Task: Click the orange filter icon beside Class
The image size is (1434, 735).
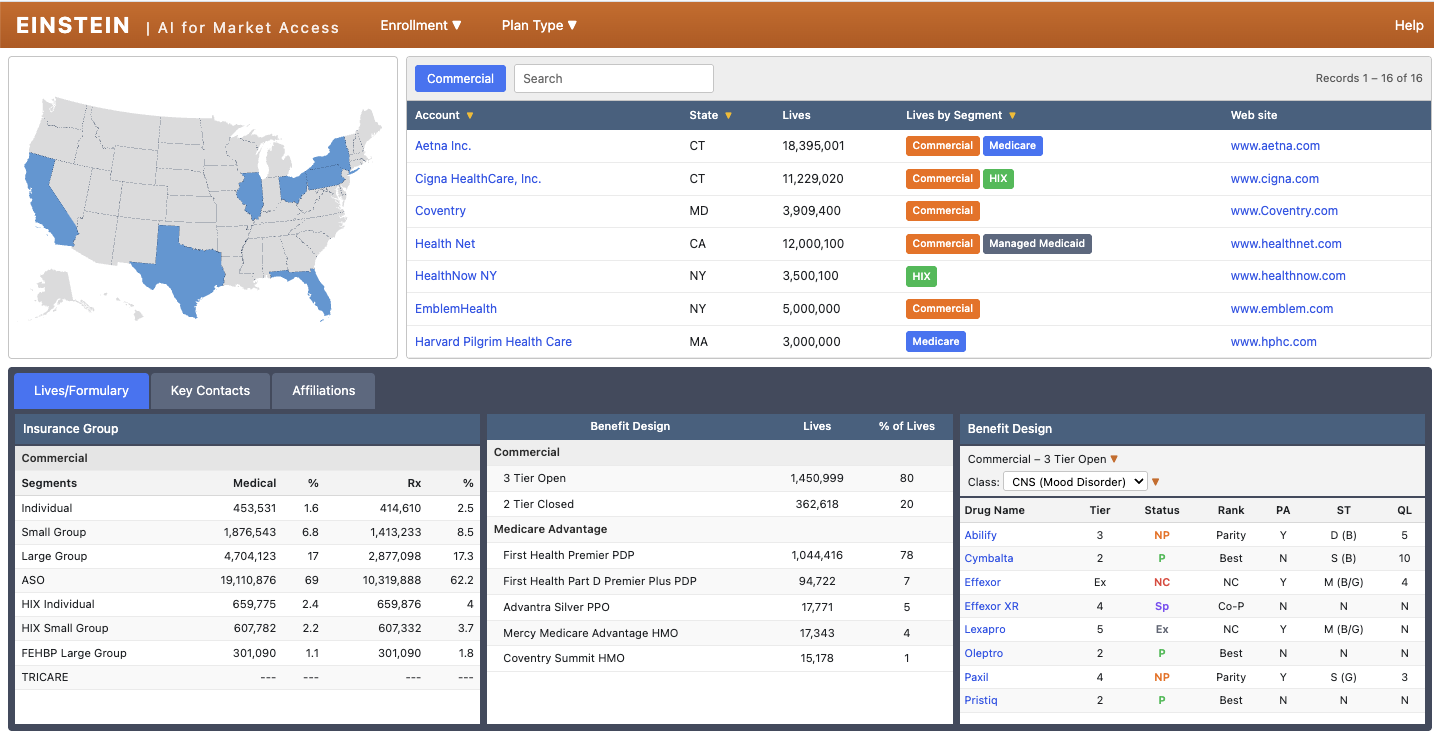Action: click(x=1157, y=481)
